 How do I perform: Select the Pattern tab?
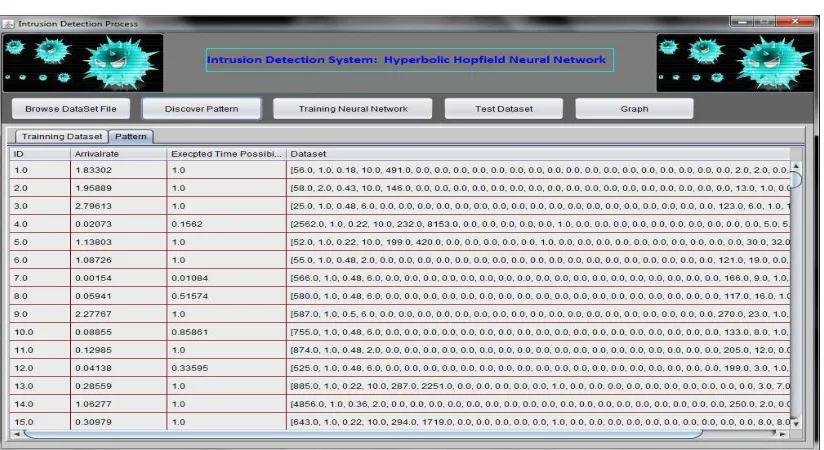click(x=131, y=137)
